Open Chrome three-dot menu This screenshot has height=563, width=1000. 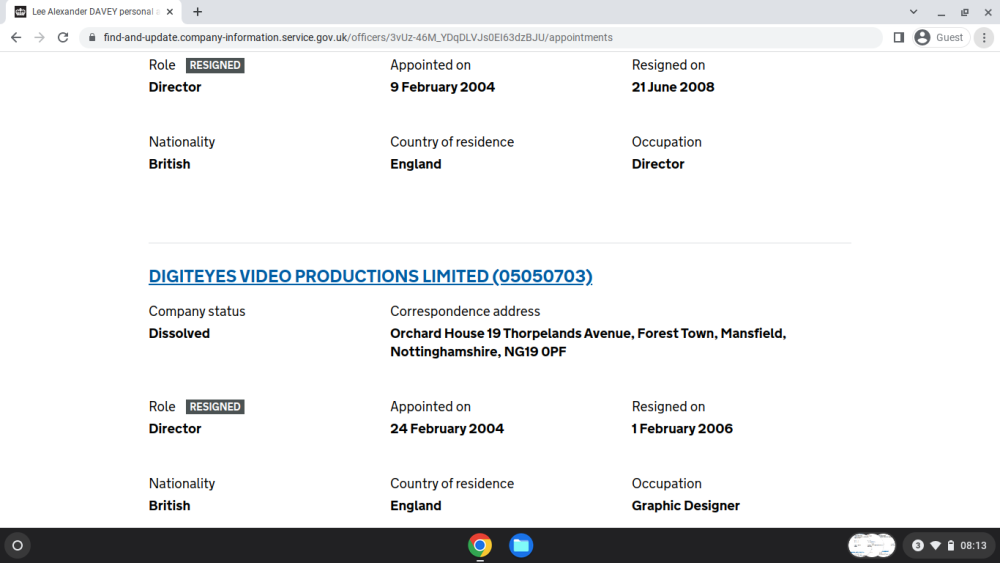pos(984,38)
